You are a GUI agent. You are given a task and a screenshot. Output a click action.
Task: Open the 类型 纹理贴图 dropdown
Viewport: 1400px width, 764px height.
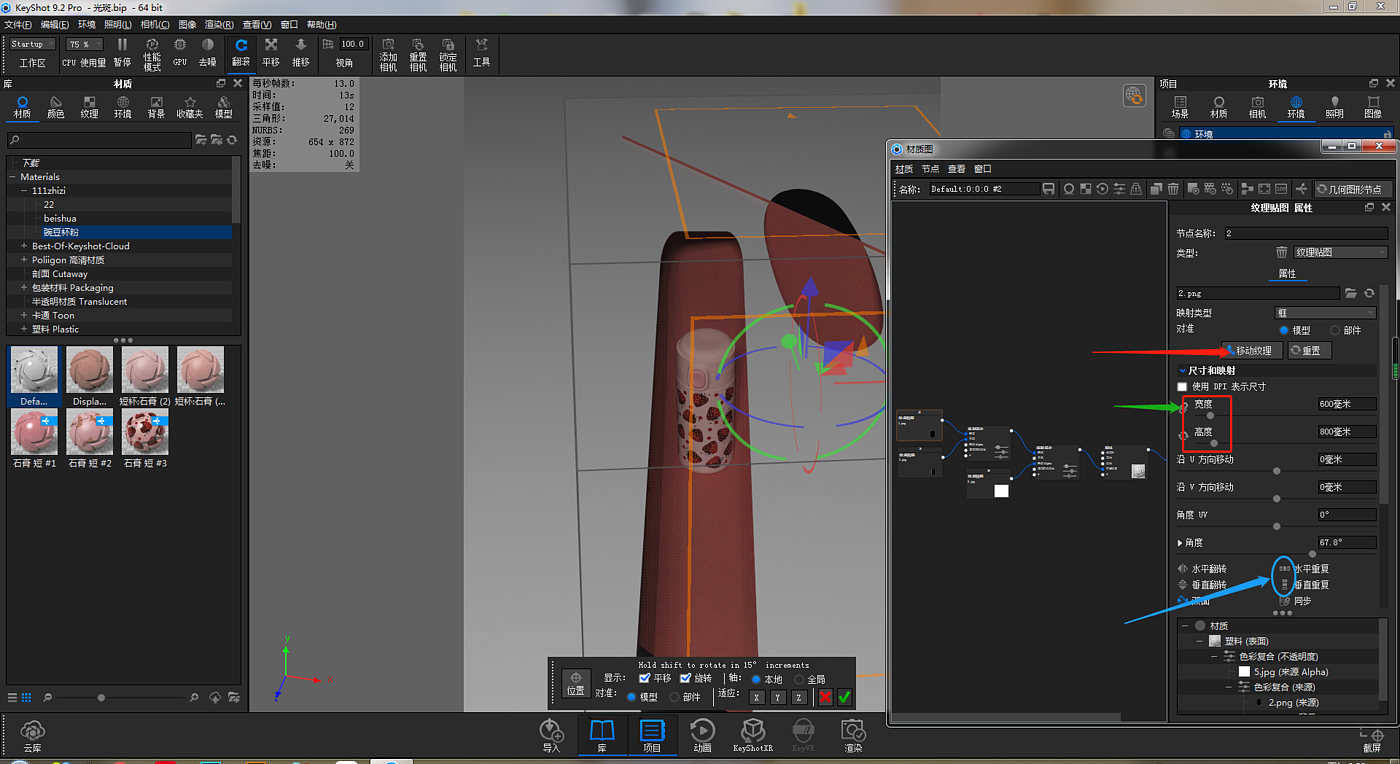1340,253
